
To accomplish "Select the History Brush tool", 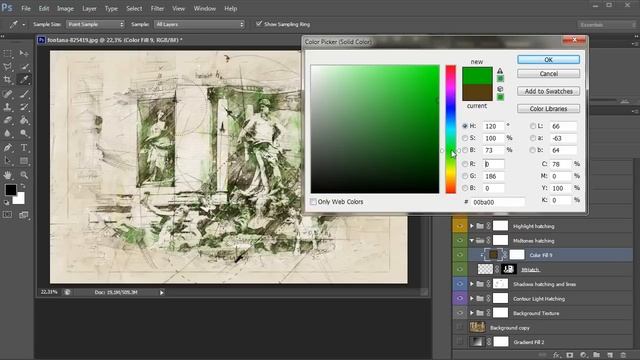I will click(x=24, y=107).
